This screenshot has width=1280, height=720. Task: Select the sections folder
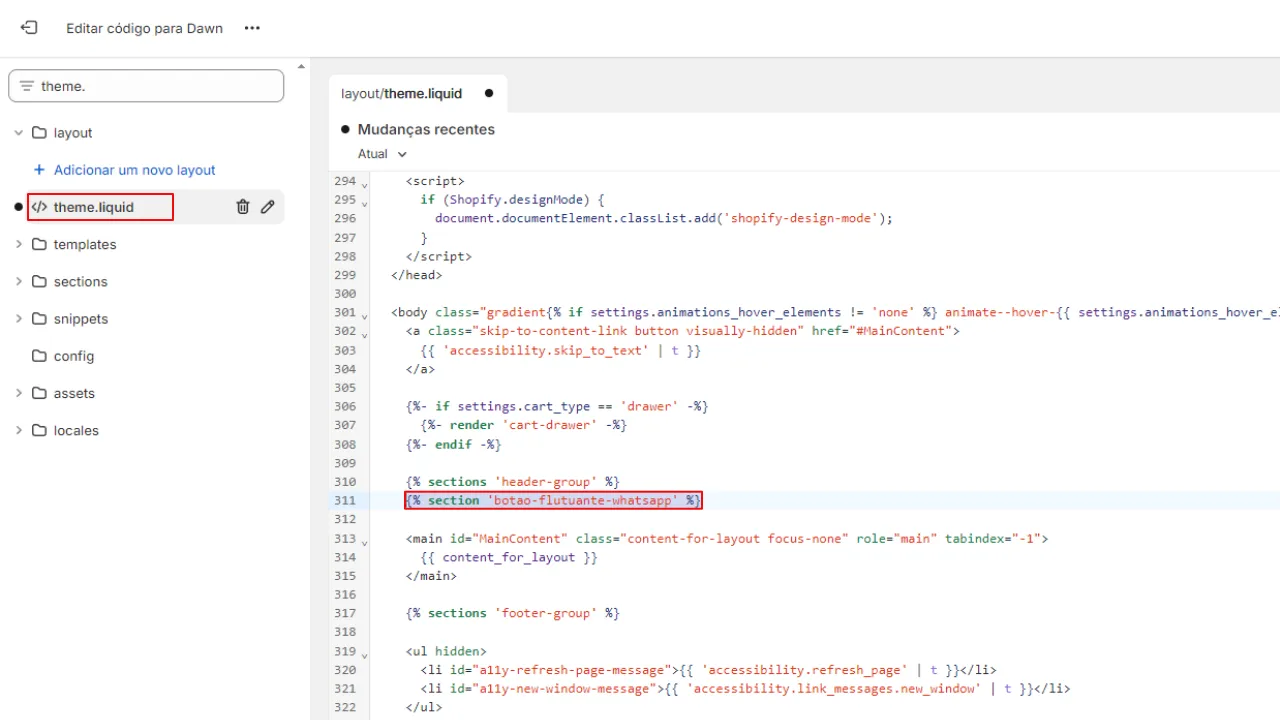pyautogui.click(x=80, y=282)
